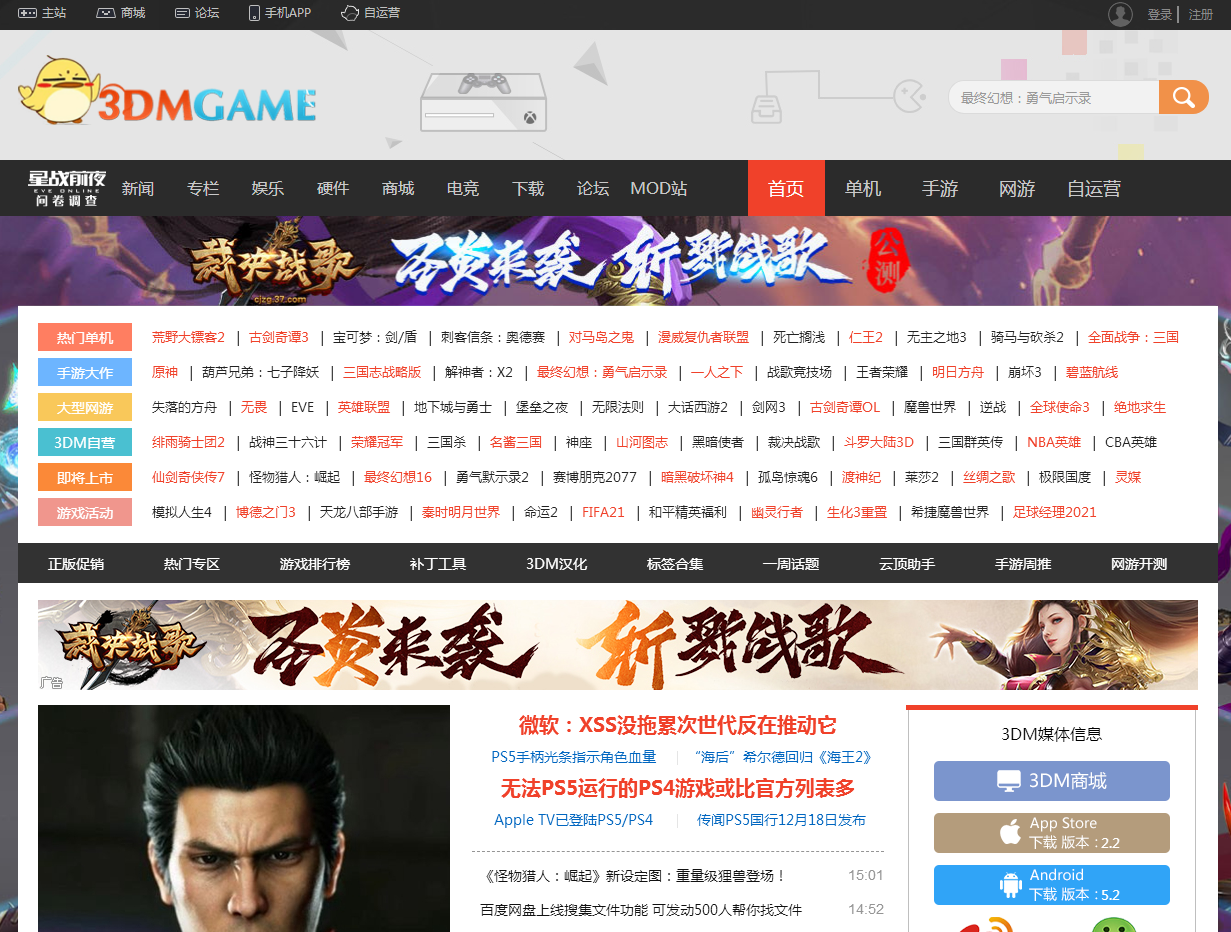
Task: Click the Android robot icon
Action: [x=1010, y=884]
